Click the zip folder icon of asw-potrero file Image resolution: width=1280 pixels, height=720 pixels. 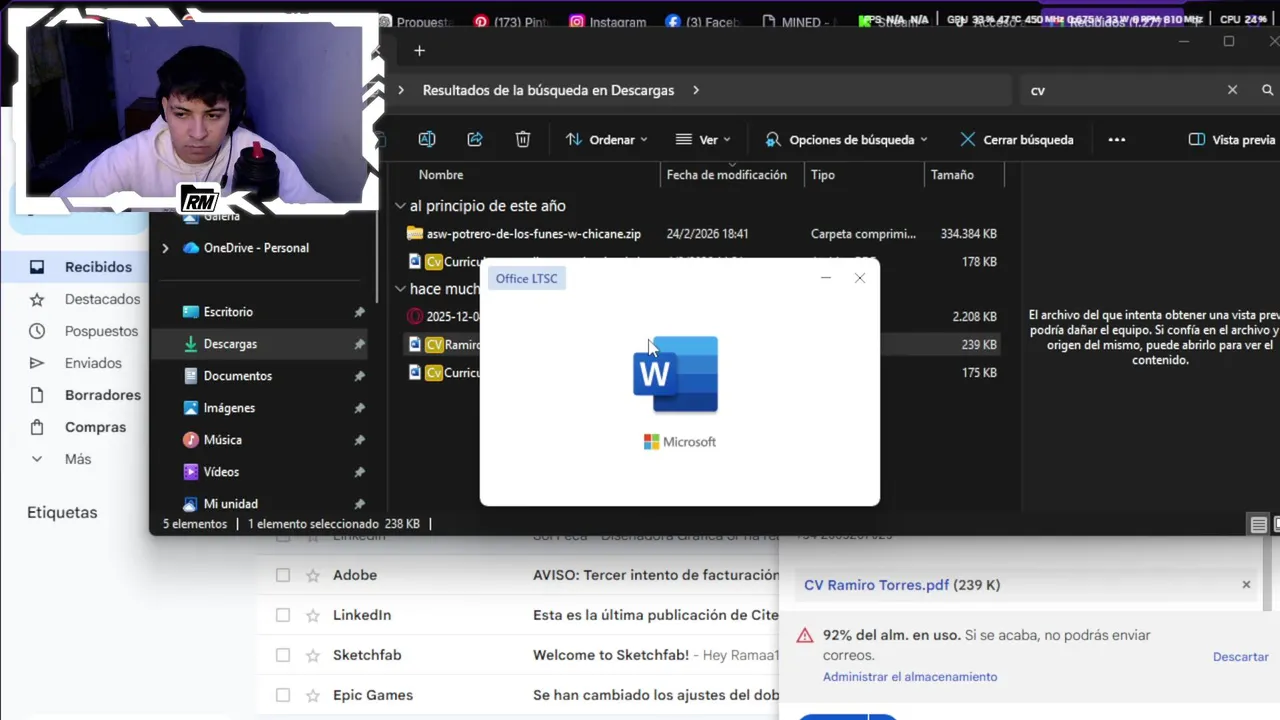tap(415, 234)
